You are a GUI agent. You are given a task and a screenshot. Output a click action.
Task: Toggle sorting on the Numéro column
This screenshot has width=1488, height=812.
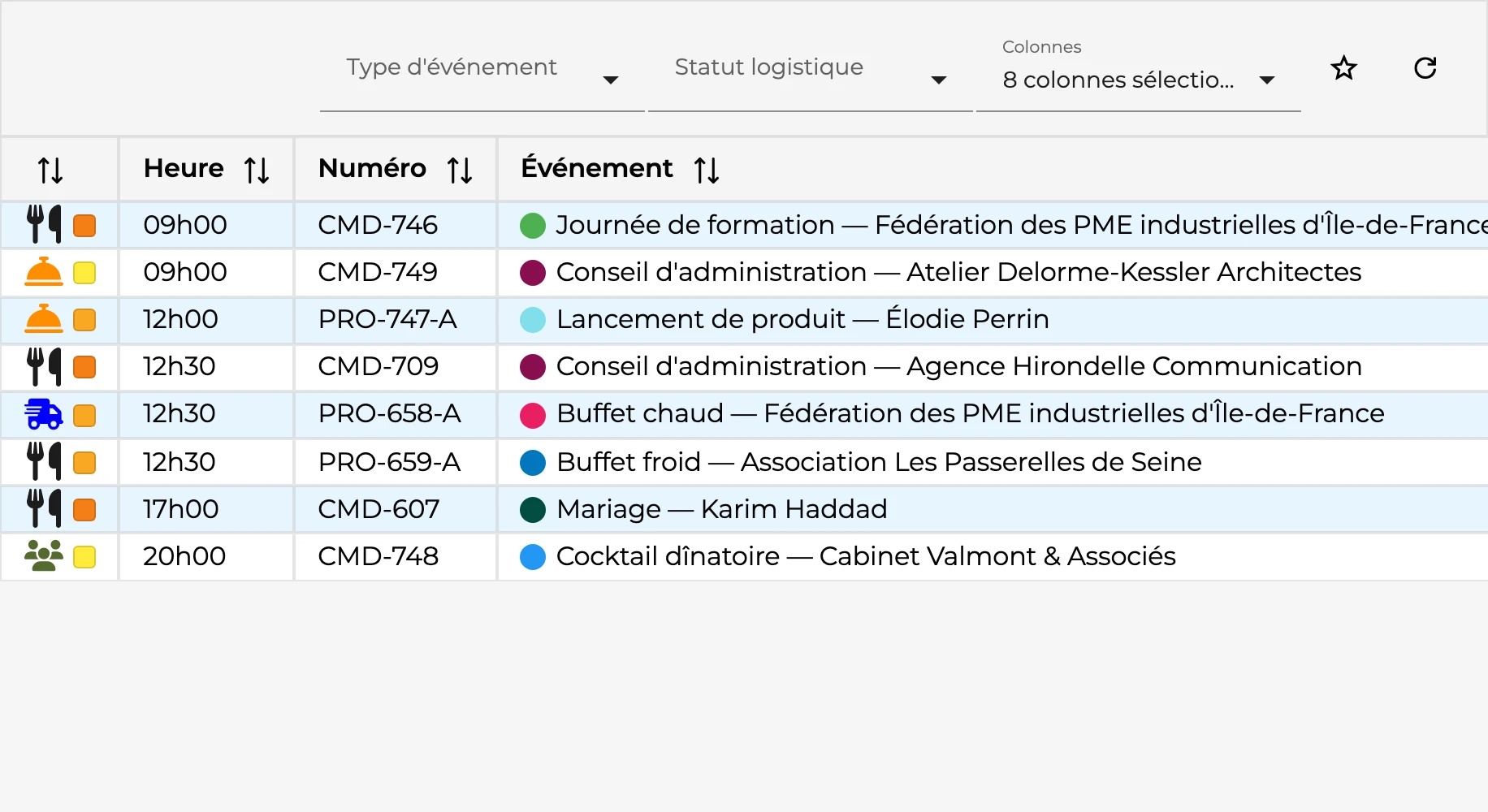460,171
